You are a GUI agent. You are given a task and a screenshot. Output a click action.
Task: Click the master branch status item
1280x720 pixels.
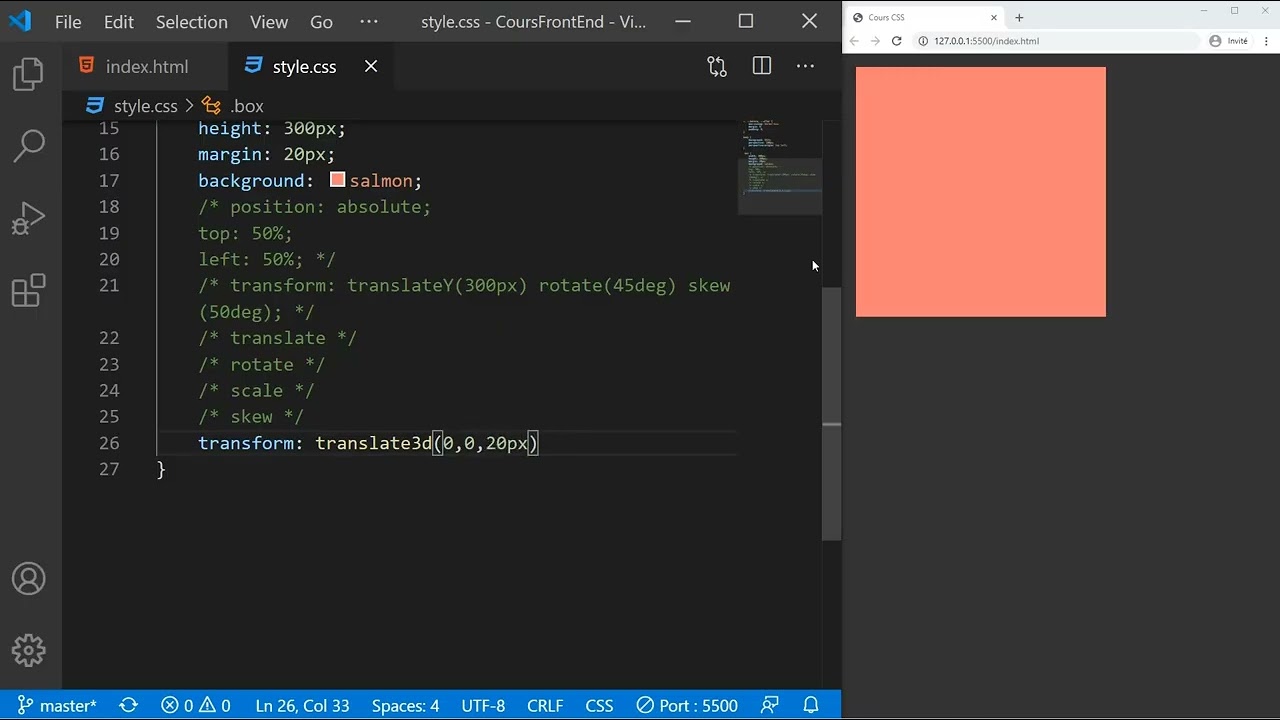point(57,705)
